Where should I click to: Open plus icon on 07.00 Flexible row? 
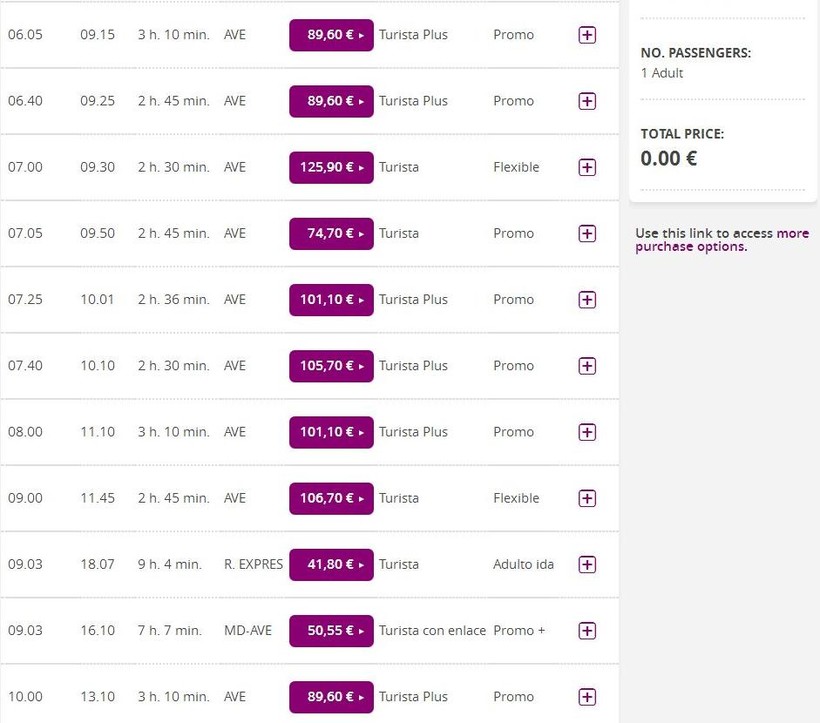click(587, 167)
